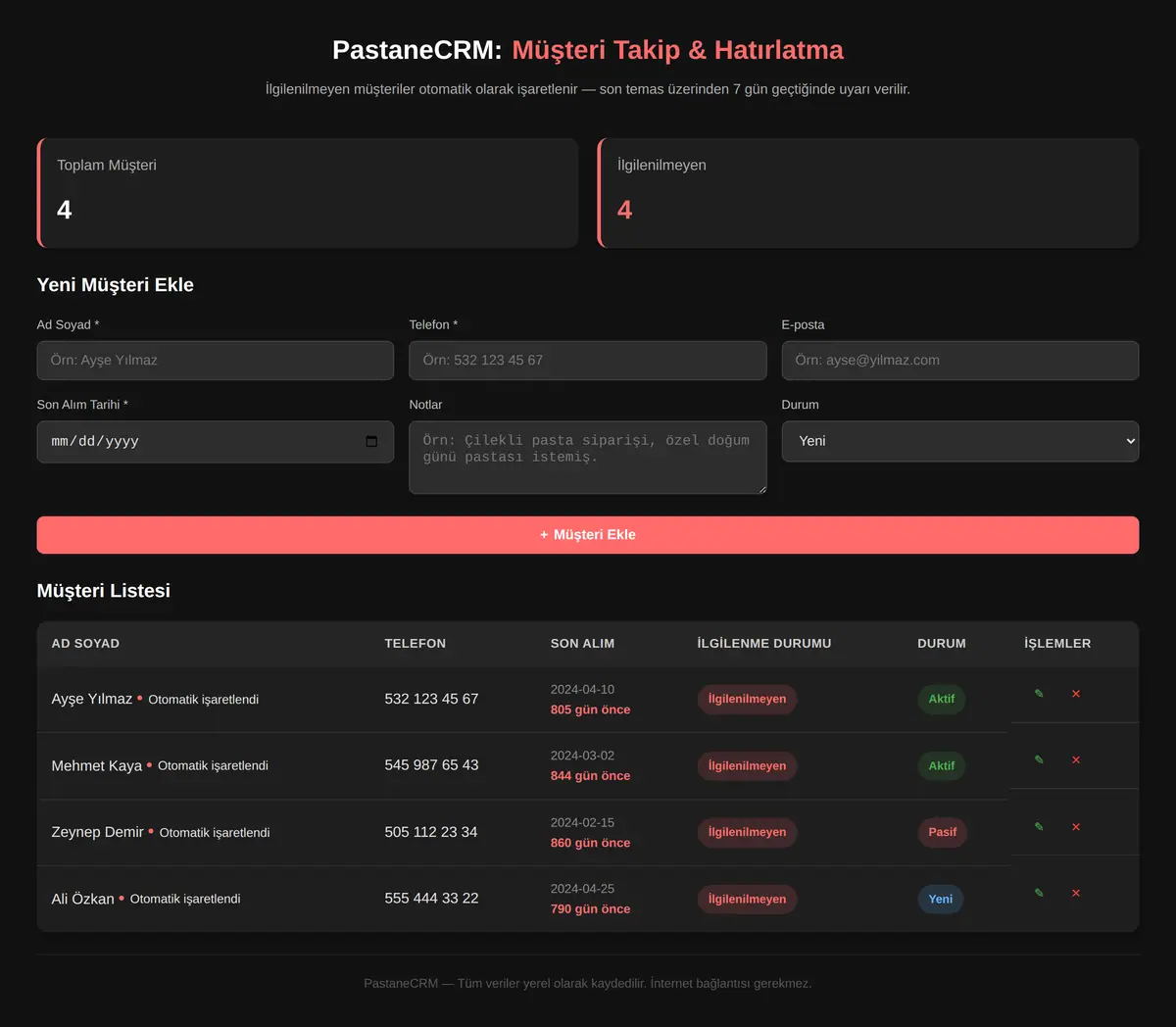Click the Son Alım Tarihi date field
The image size is (1176, 1027).
tap(216, 442)
